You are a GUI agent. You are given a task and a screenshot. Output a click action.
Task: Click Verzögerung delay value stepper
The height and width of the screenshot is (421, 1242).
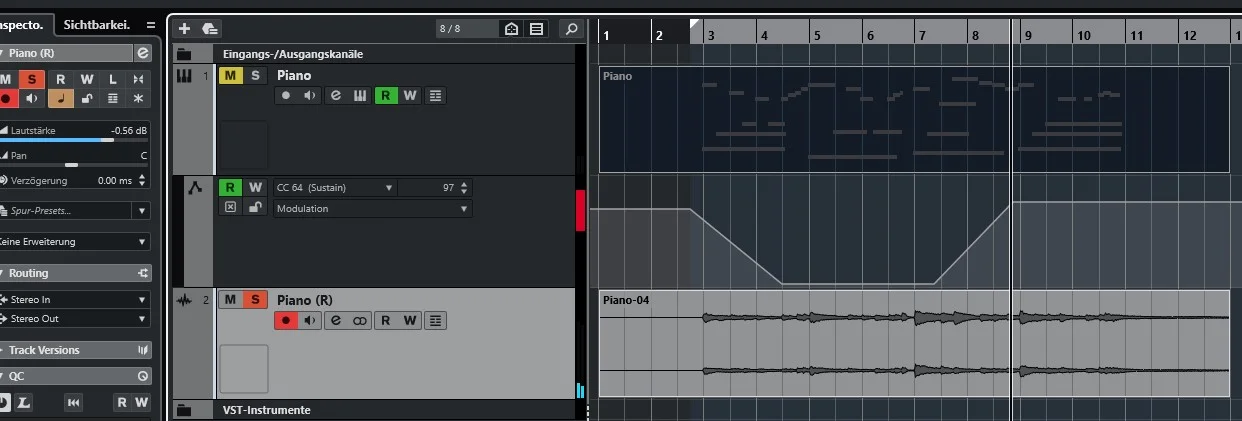tap(141, 181)
